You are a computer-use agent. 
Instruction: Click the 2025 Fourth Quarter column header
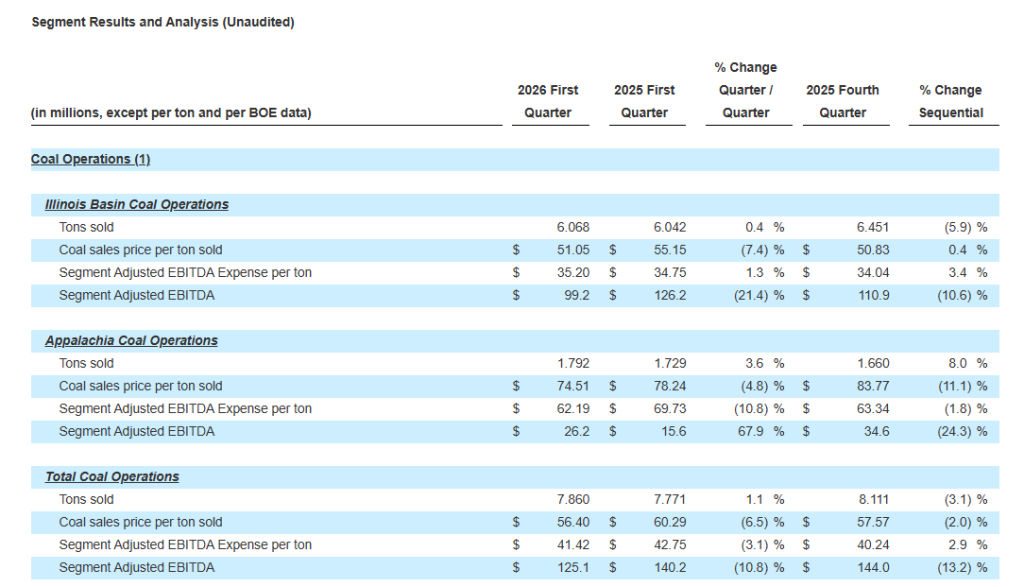point(842,101)
